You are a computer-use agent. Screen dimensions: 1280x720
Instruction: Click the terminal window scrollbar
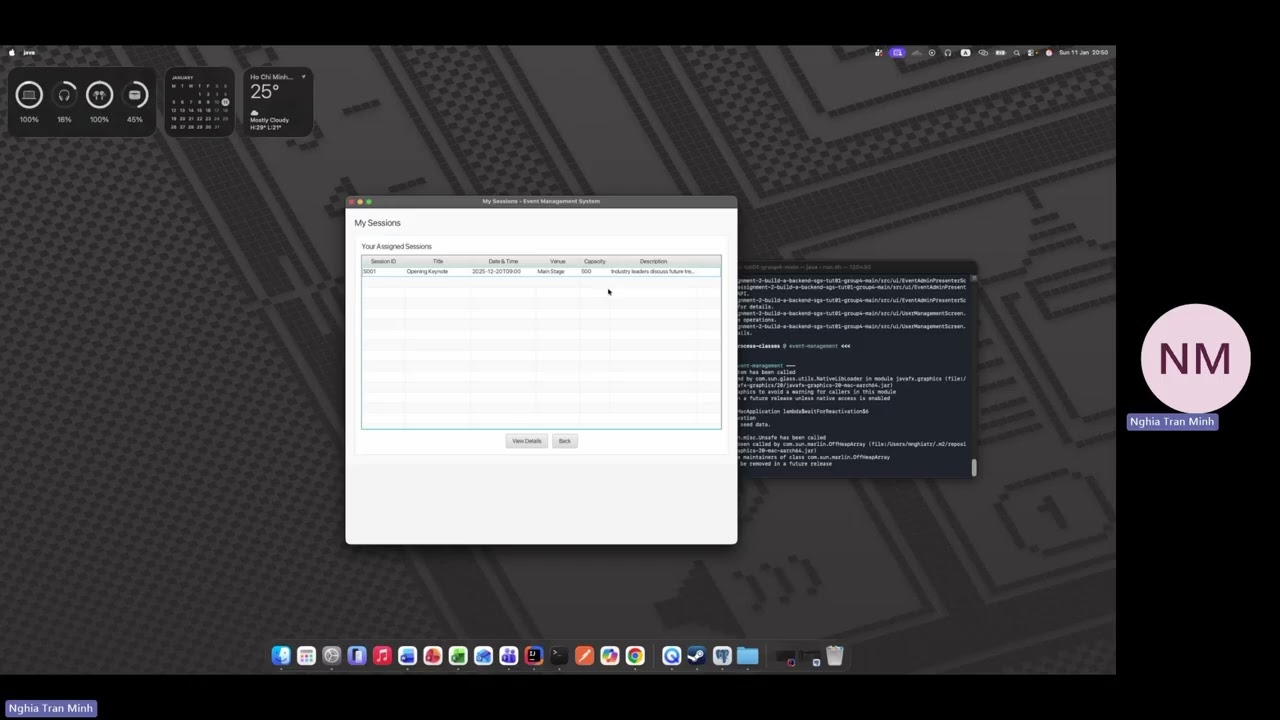[x=973, y=468]
